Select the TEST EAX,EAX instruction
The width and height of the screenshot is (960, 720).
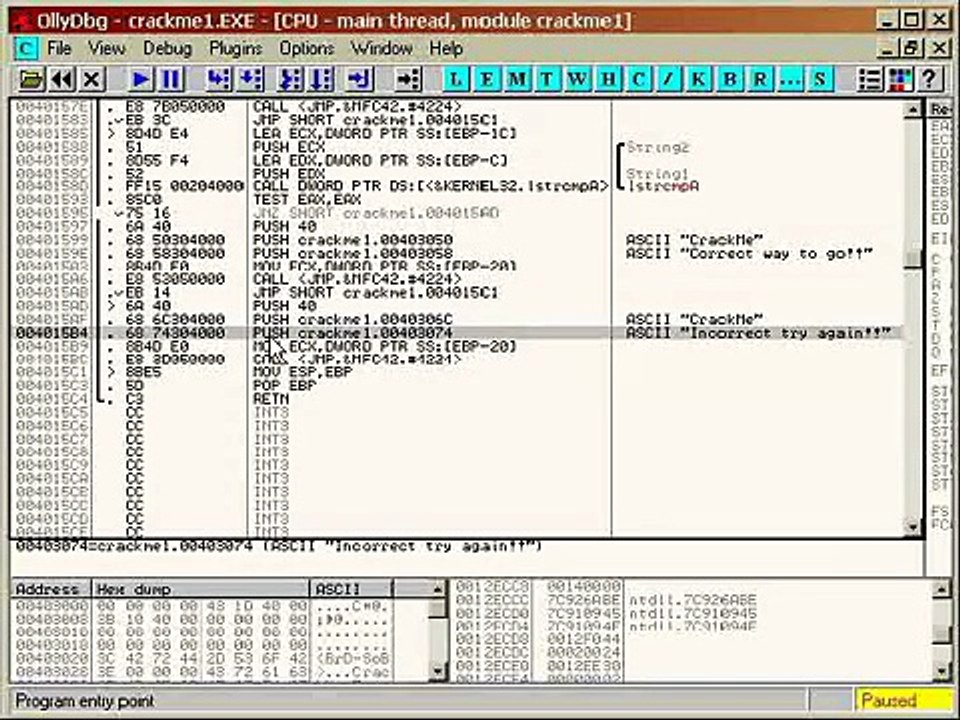(456, 200)
